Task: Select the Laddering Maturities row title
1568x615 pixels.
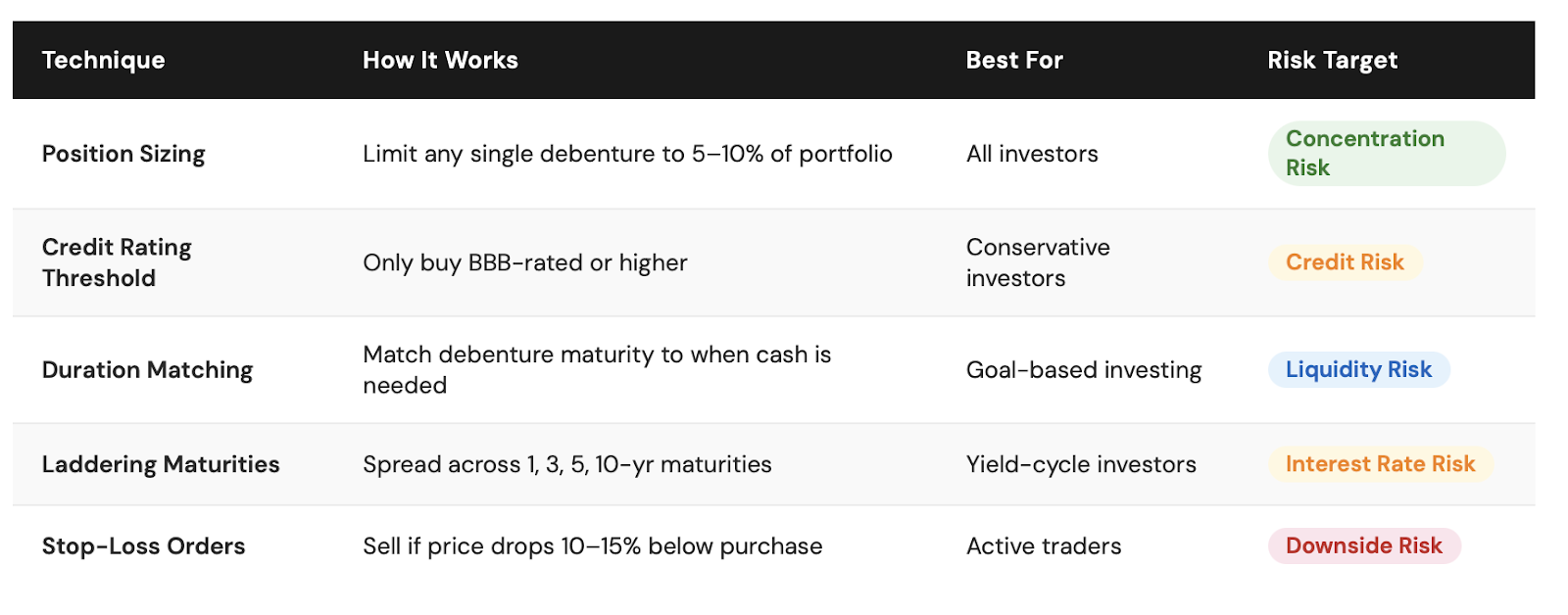Action: pyautogui.click(x=161, y=464)
